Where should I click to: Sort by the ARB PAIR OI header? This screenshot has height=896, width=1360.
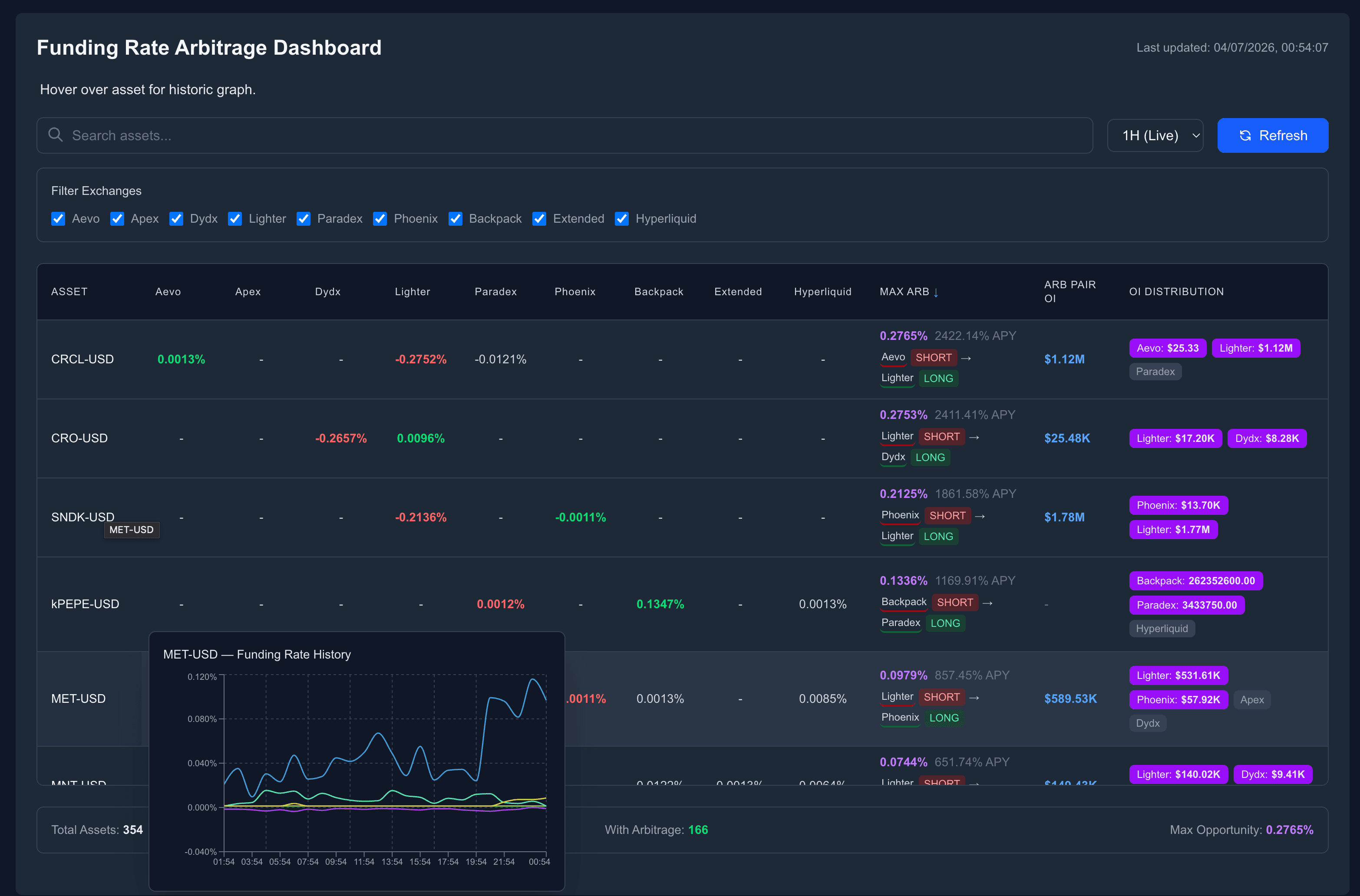(1070, 291)
